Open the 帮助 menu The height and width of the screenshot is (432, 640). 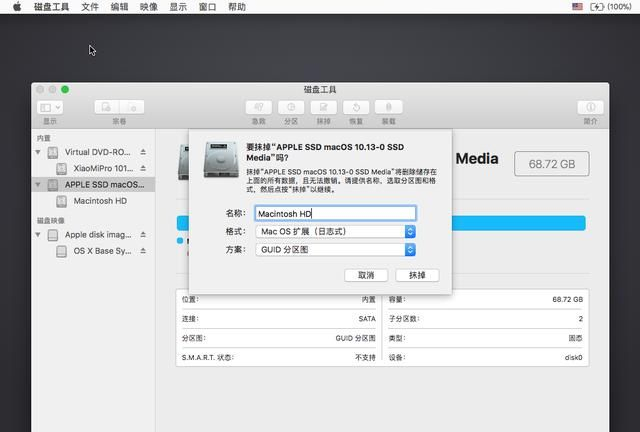pyautogui.click(x=237, y=7)
